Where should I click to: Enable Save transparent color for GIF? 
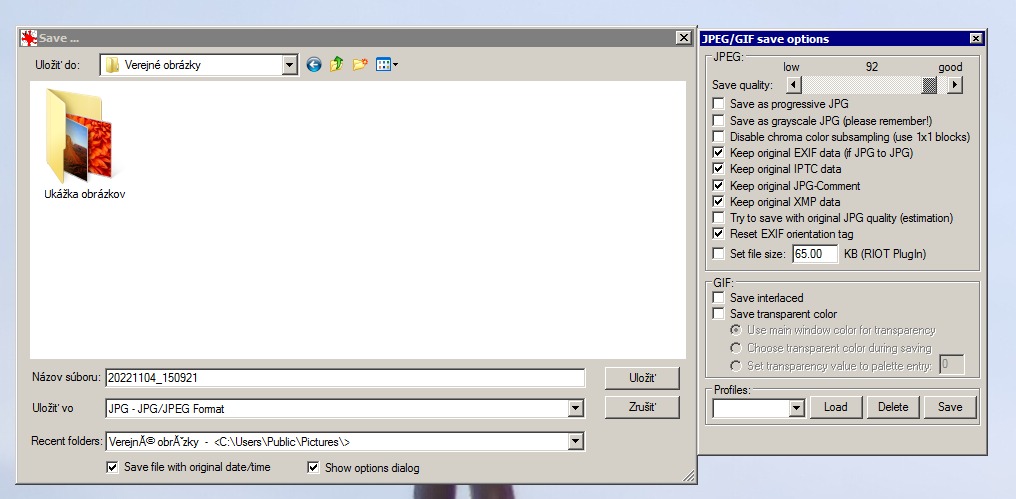718,314
